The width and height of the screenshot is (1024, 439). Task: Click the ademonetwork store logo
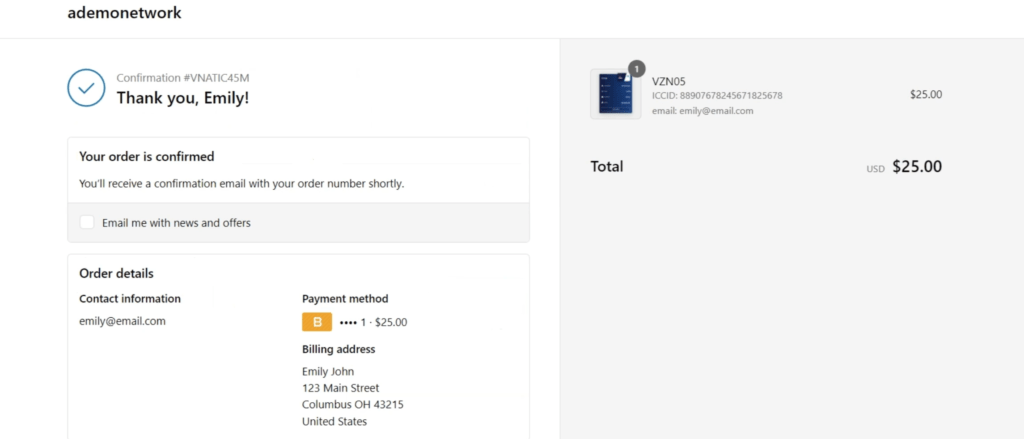[124, 12]
